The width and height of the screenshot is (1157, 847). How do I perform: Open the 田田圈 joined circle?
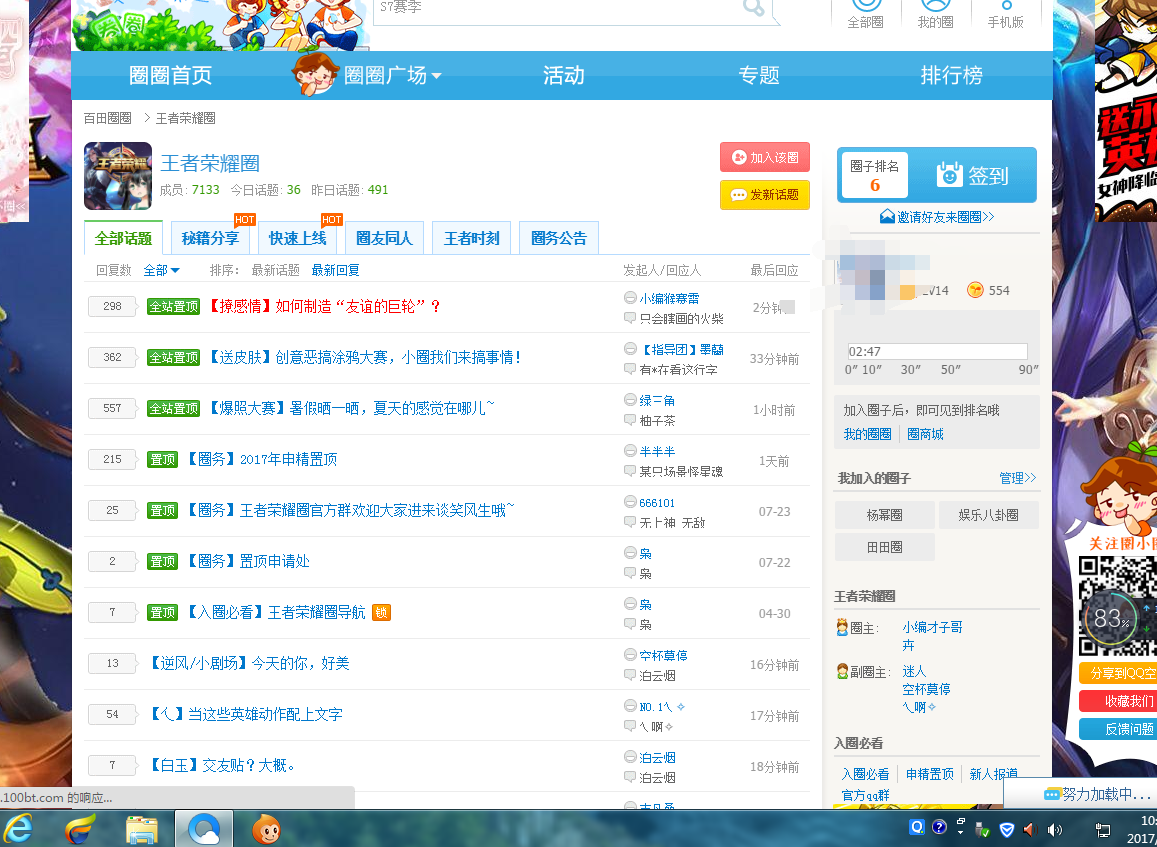coord(885,547)
